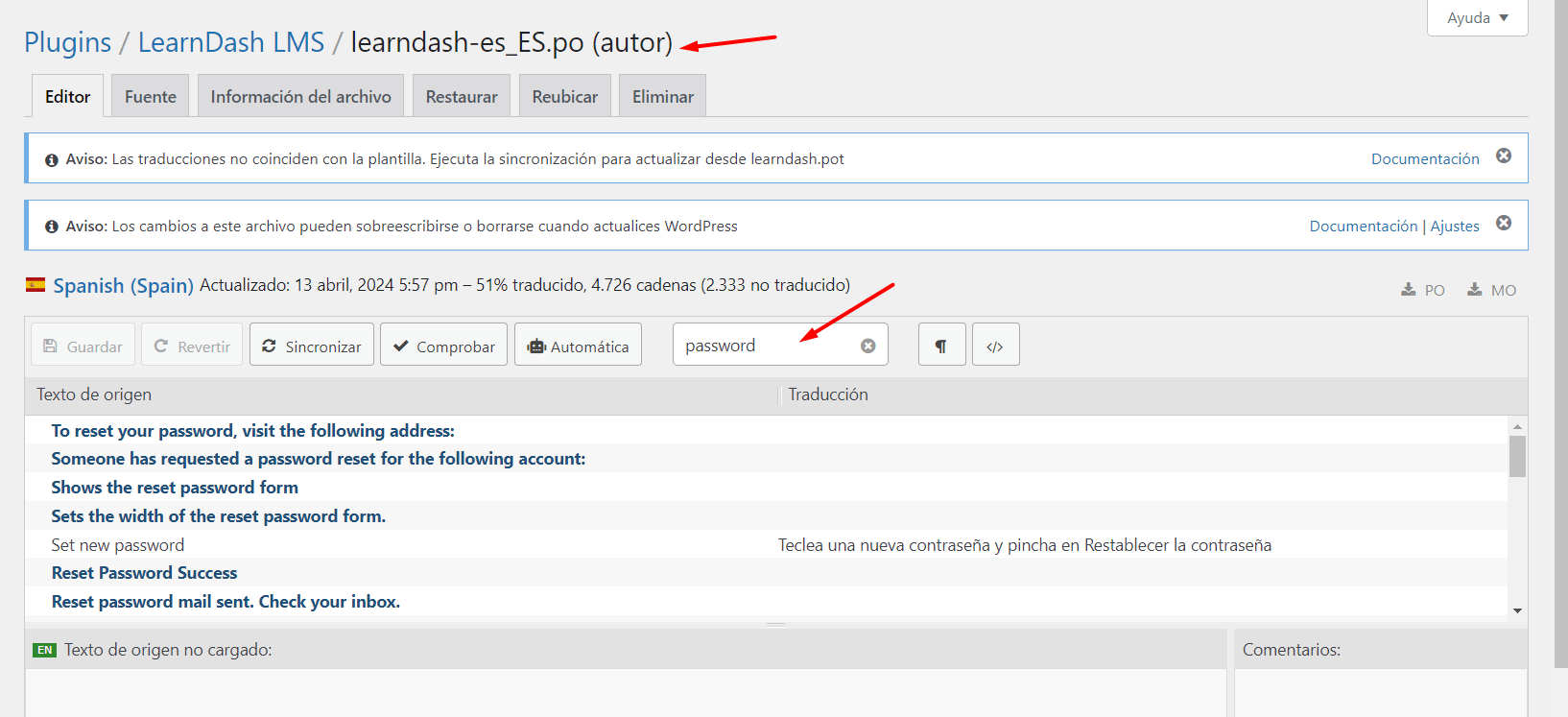Open Documentación link in sync notice
1568x717 pixels.
tap(1425, 158)
